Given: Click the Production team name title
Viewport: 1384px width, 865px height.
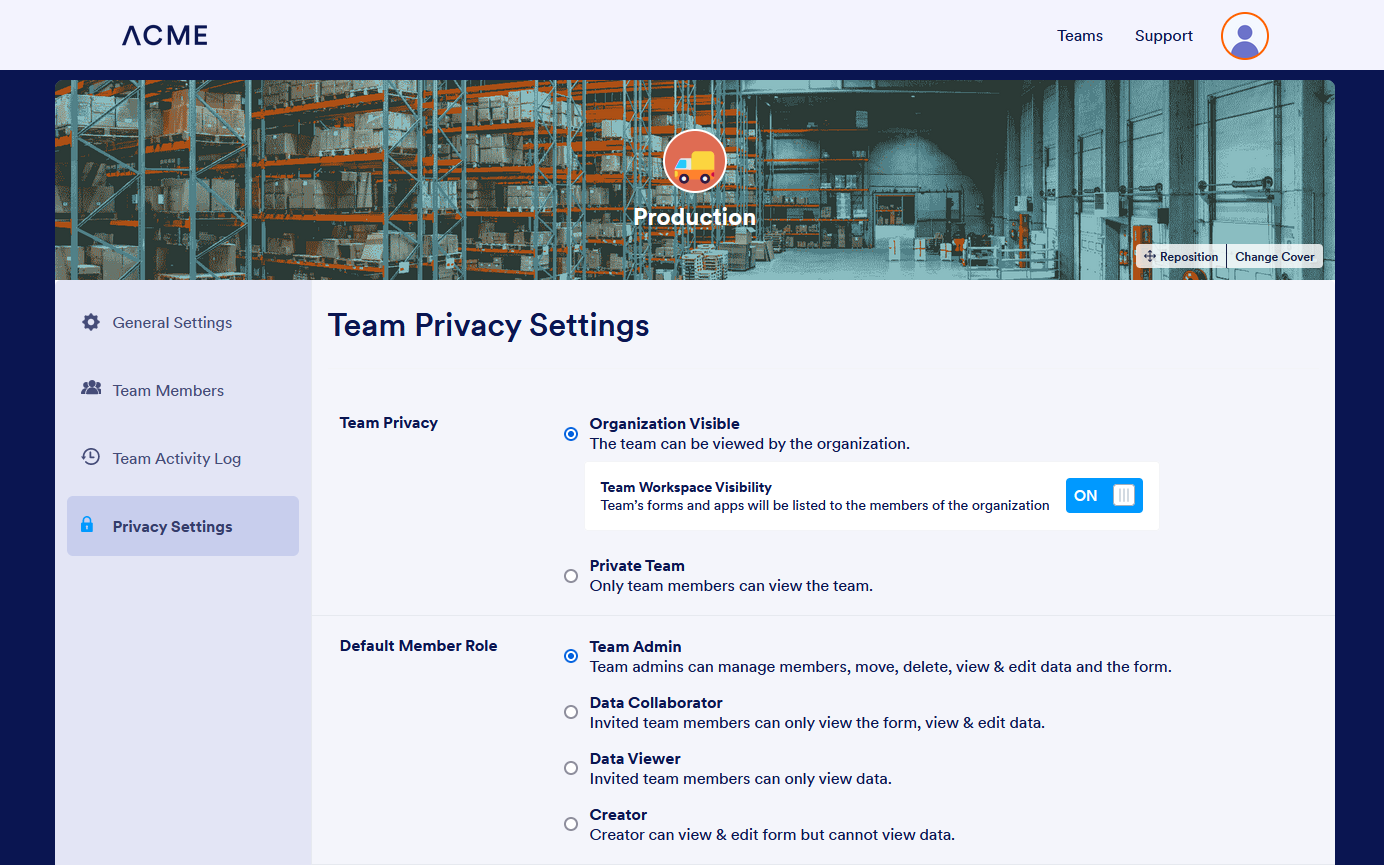Looking at the screenshot, I should 694,217.
